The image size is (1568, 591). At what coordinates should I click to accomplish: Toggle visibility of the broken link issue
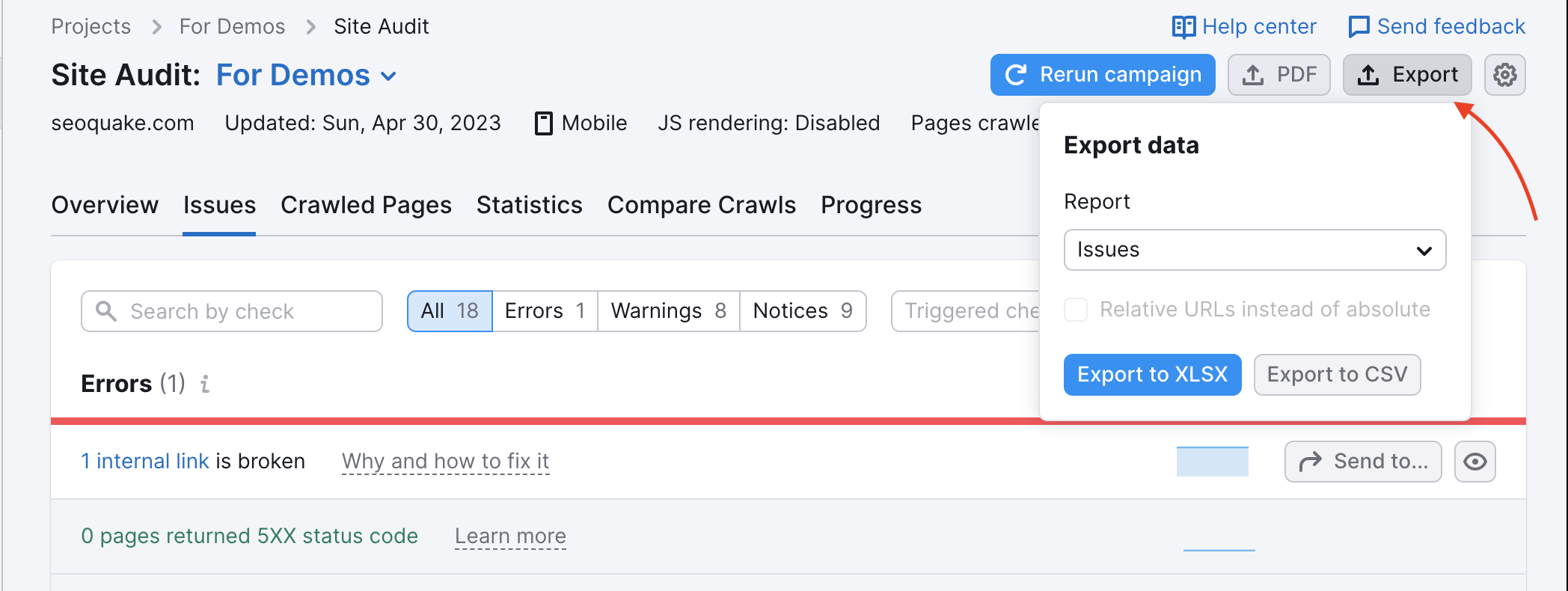click(x=1474, y=462)
